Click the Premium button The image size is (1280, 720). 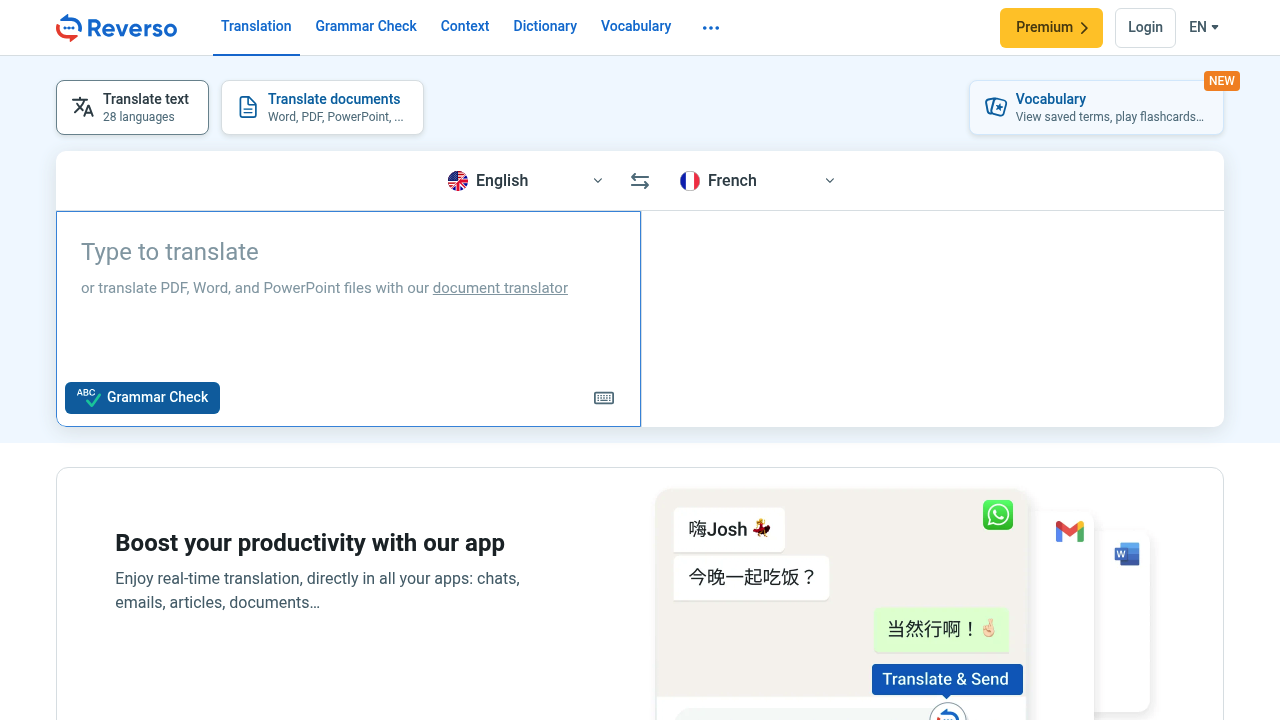click(1051, 28)
